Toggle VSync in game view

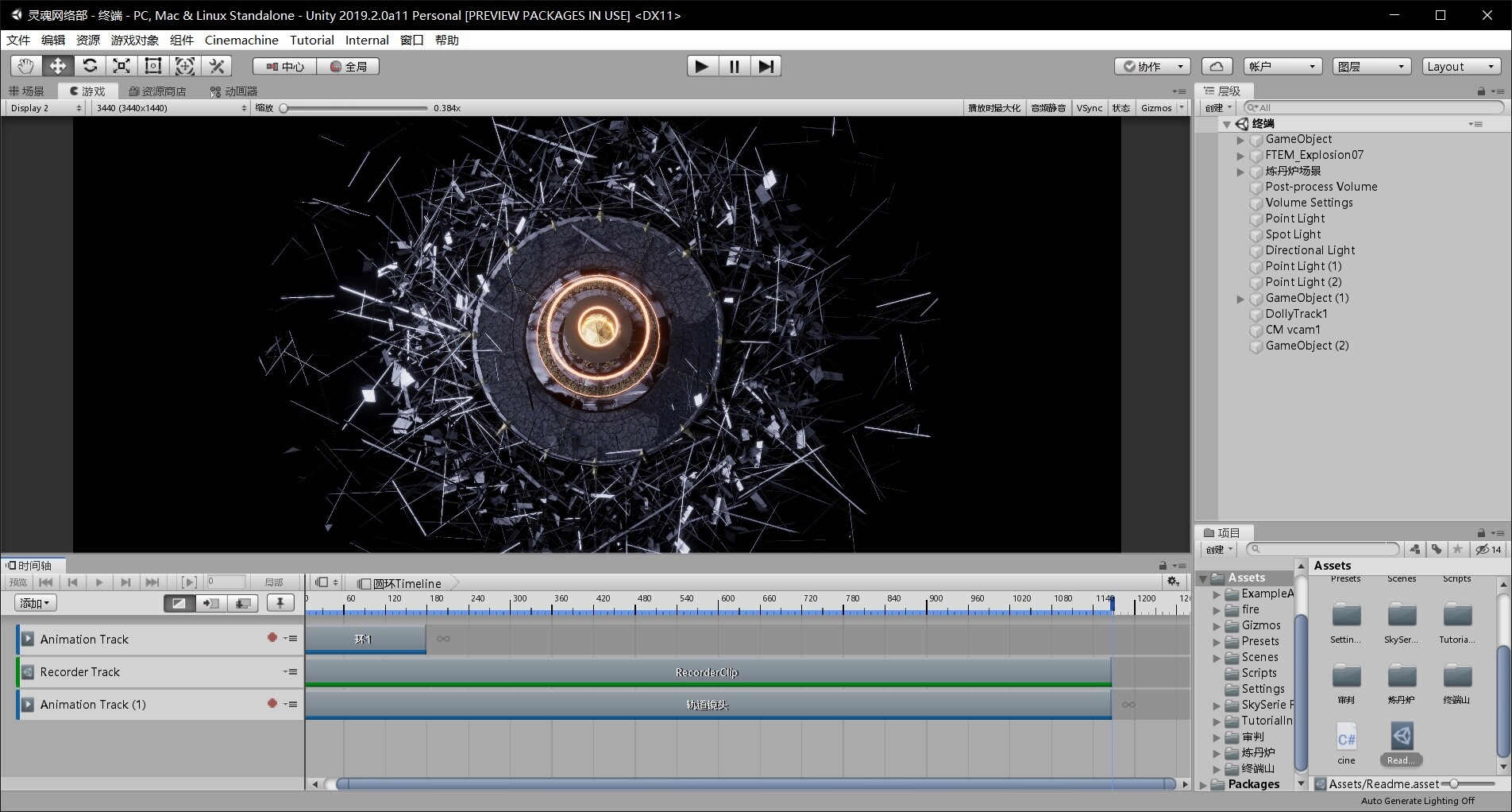tap(1089, 108)
